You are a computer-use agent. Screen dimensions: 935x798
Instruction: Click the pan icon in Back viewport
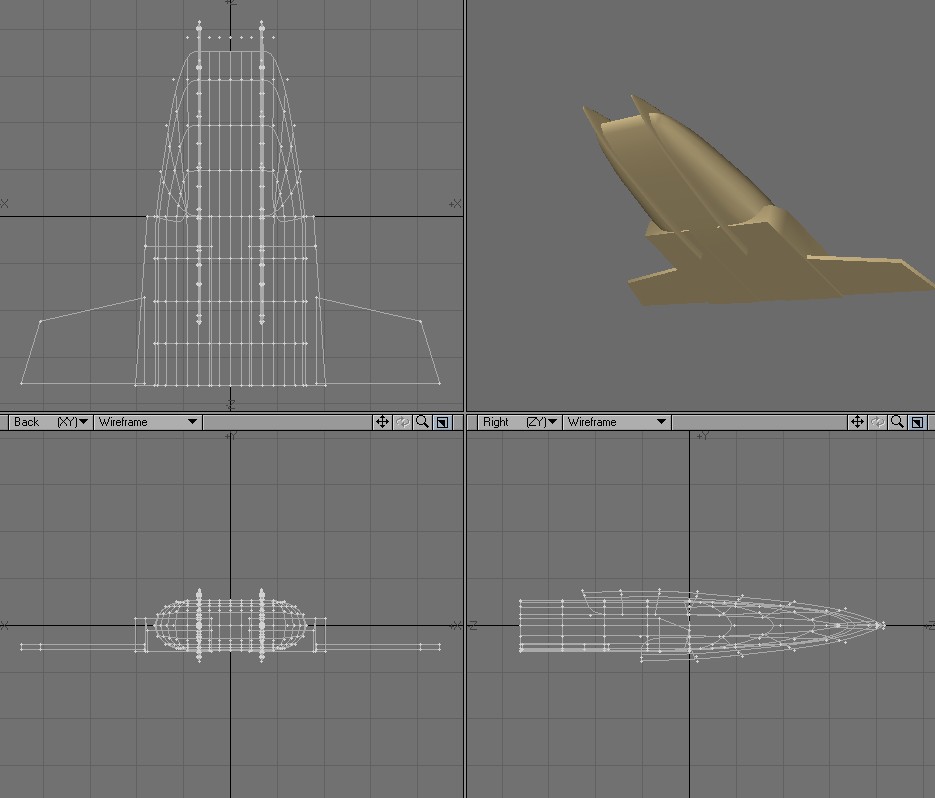pos(382,422)
